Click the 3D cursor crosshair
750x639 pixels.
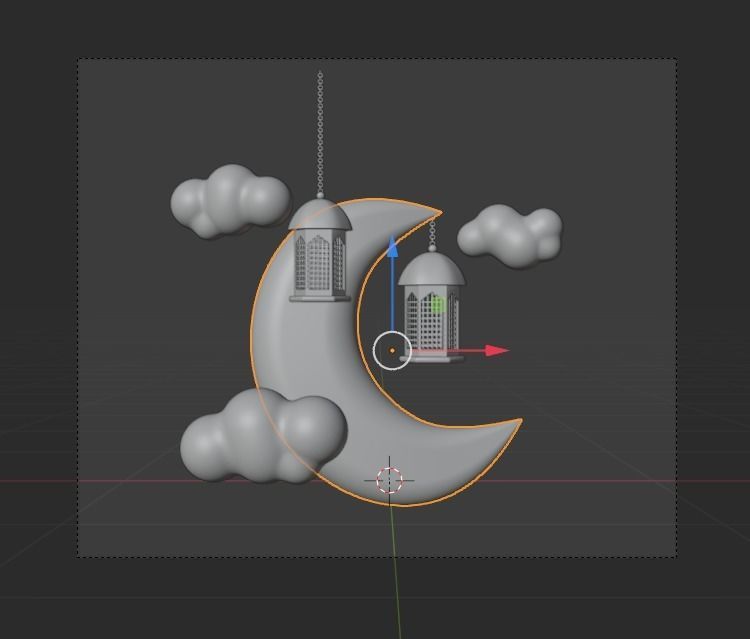pos(389,480)
